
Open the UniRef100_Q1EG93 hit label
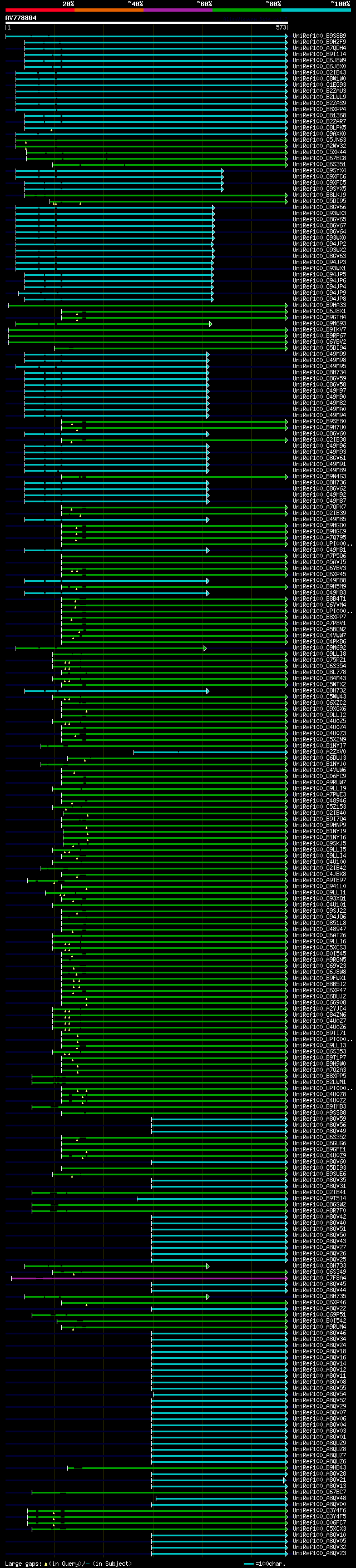319,85
